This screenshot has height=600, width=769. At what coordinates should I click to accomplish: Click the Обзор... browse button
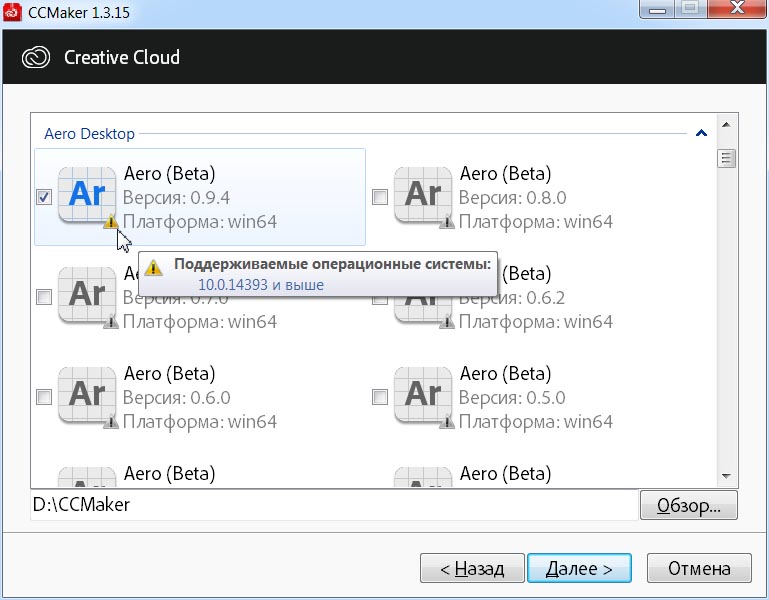click(689, 505)
